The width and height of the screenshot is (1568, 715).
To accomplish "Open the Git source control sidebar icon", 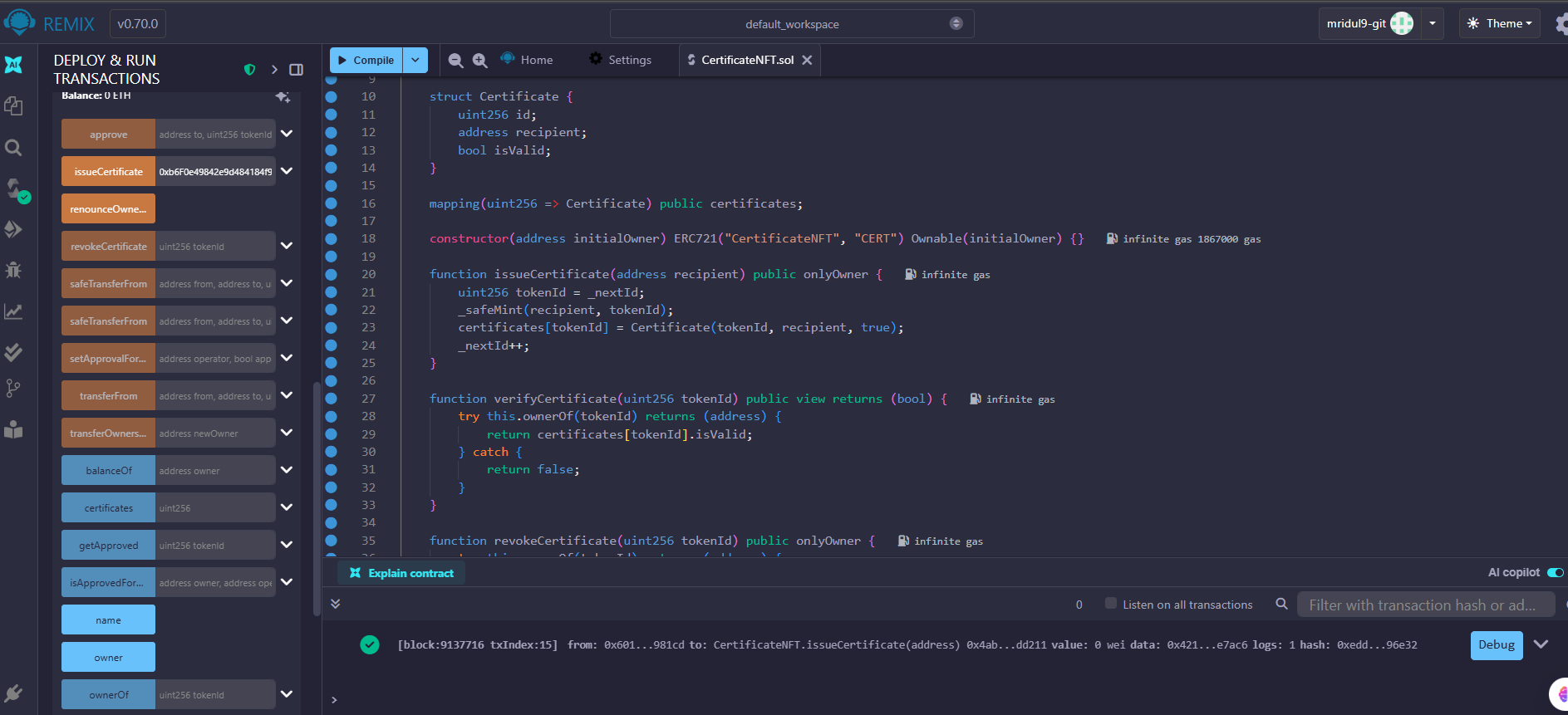I will pos(13,389).
